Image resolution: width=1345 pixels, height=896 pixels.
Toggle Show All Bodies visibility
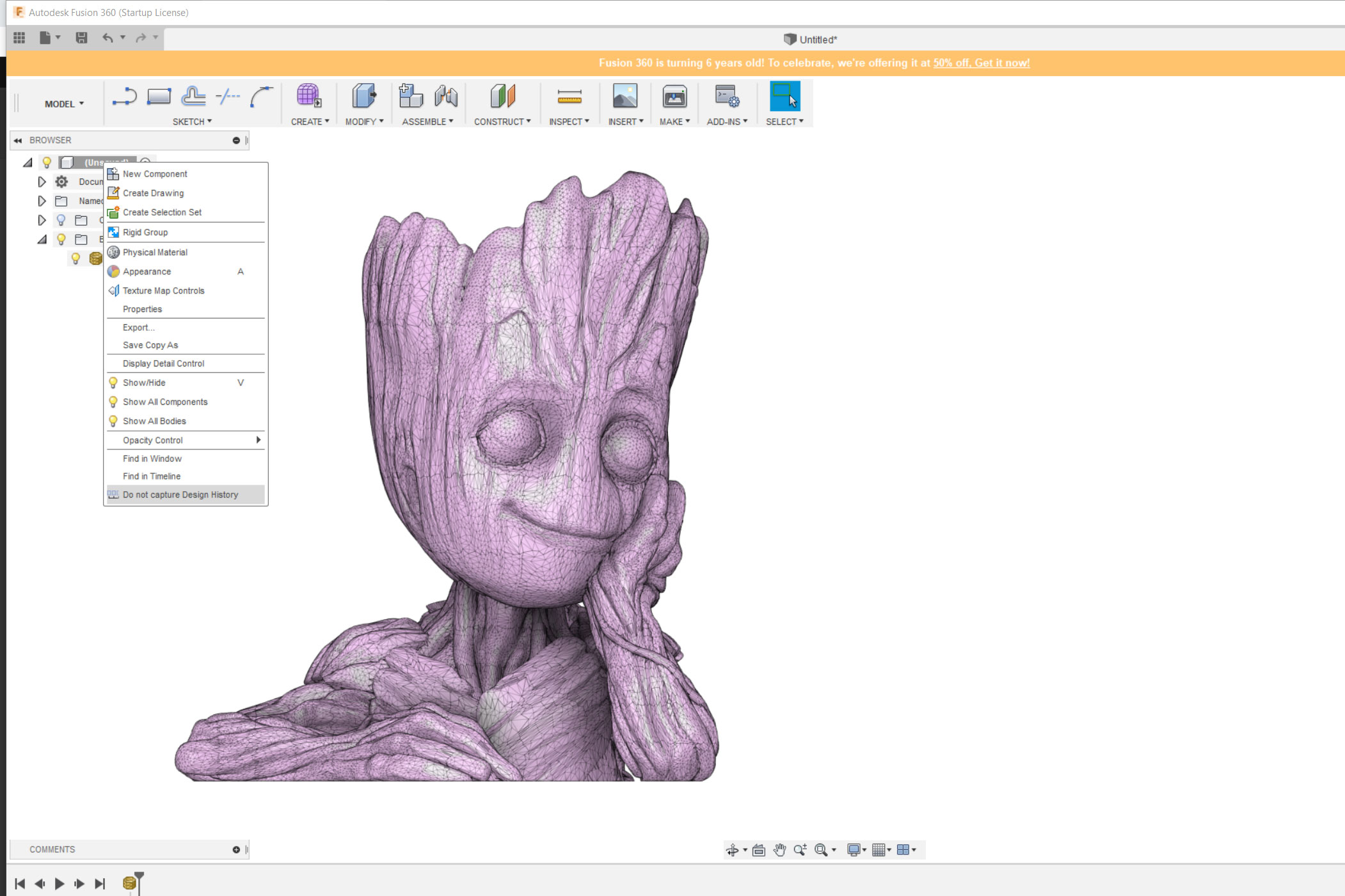click(x=153, y=420)
